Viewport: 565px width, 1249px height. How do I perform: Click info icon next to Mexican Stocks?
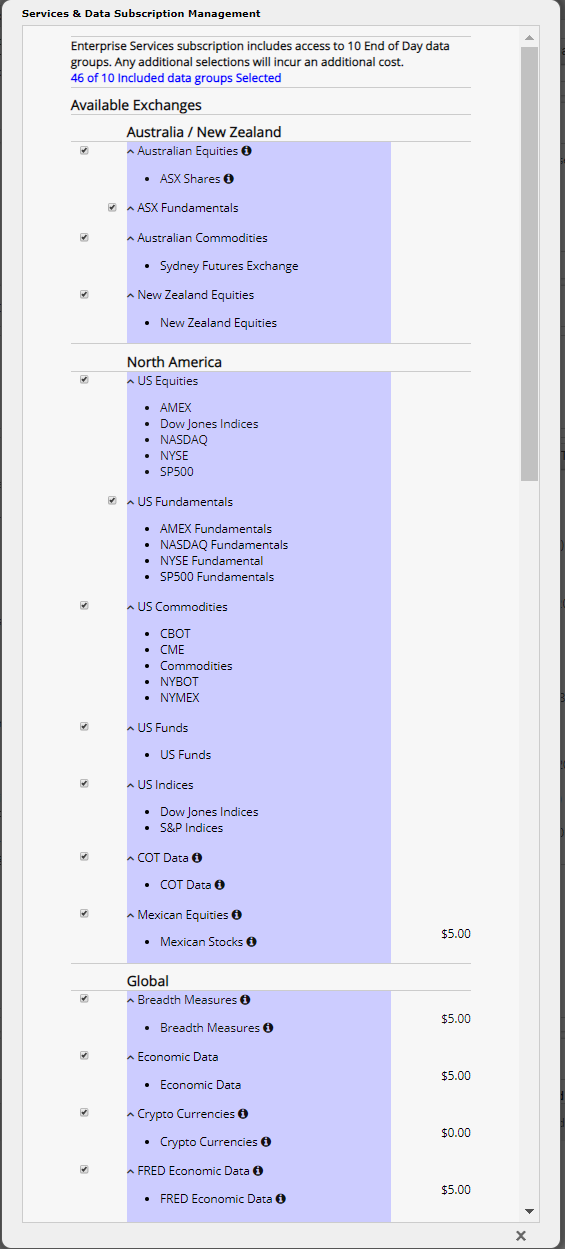click(251, 942)
